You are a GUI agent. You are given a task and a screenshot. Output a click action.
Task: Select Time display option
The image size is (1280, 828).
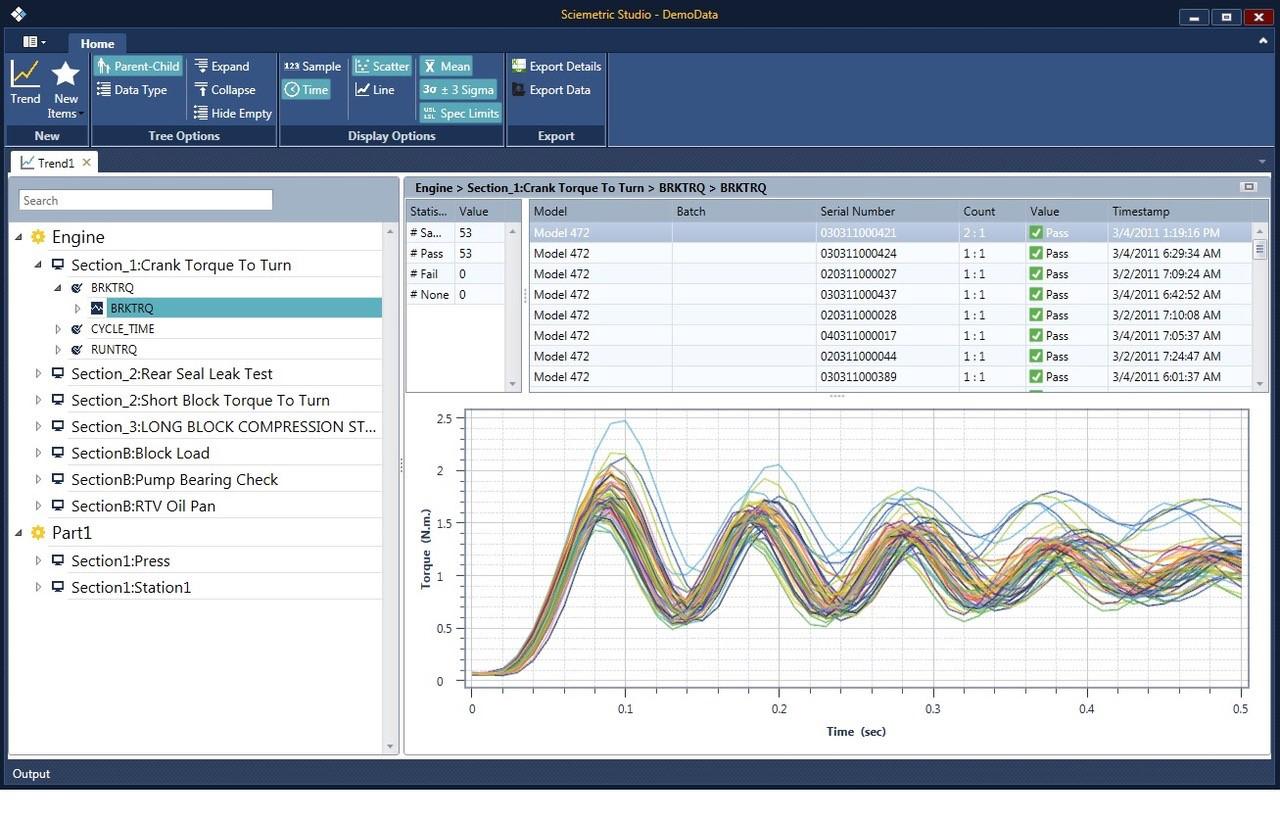(x=306, y=90)
